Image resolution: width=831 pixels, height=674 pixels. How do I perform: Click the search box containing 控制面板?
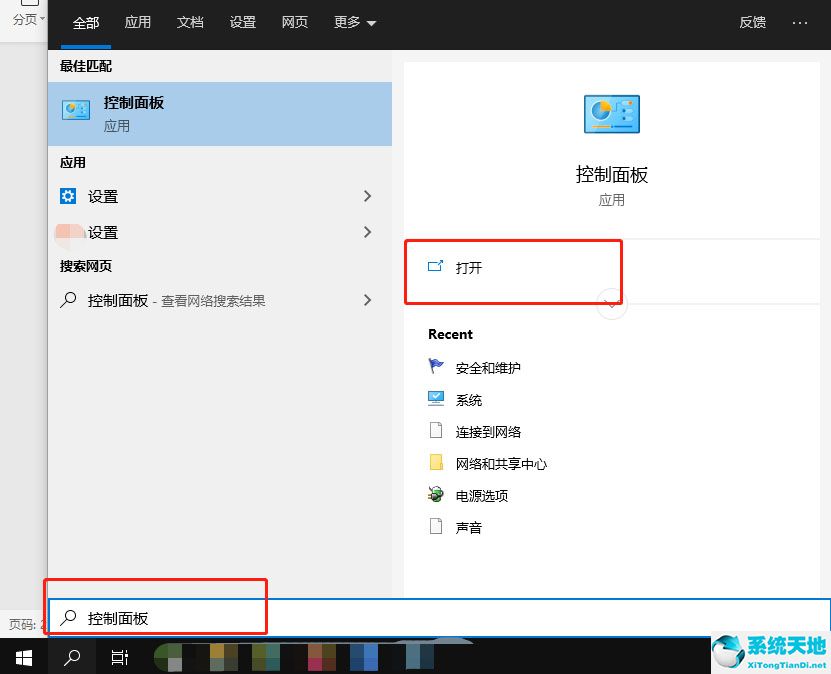[x=439, y=618]
